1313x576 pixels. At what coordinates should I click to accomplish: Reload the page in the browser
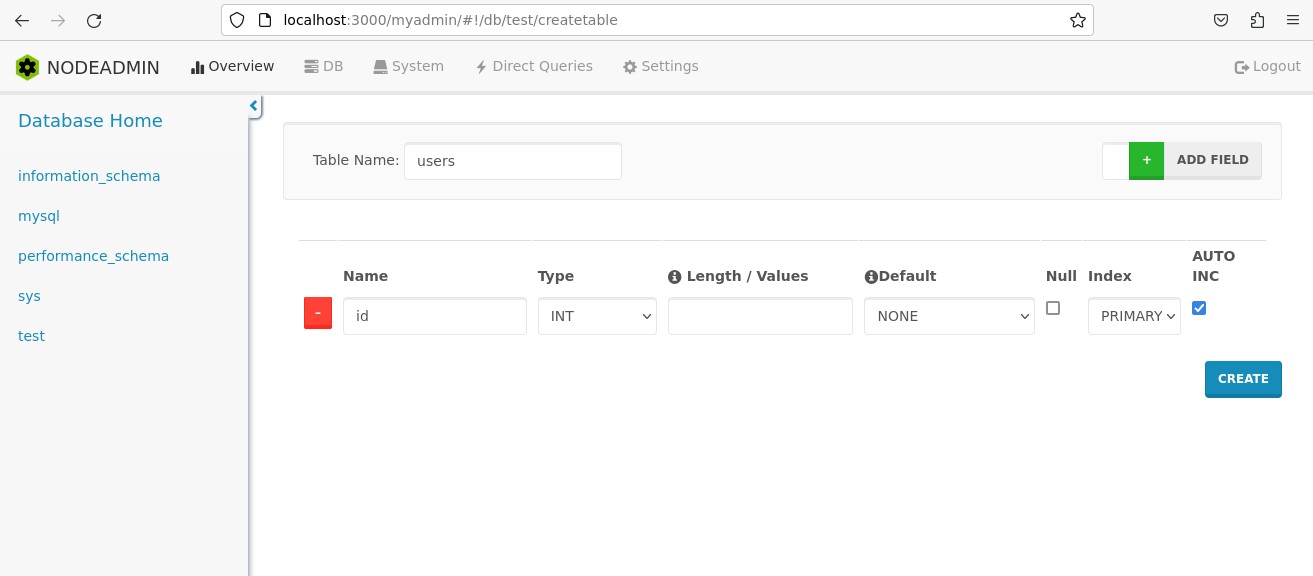tap(94, 20)
